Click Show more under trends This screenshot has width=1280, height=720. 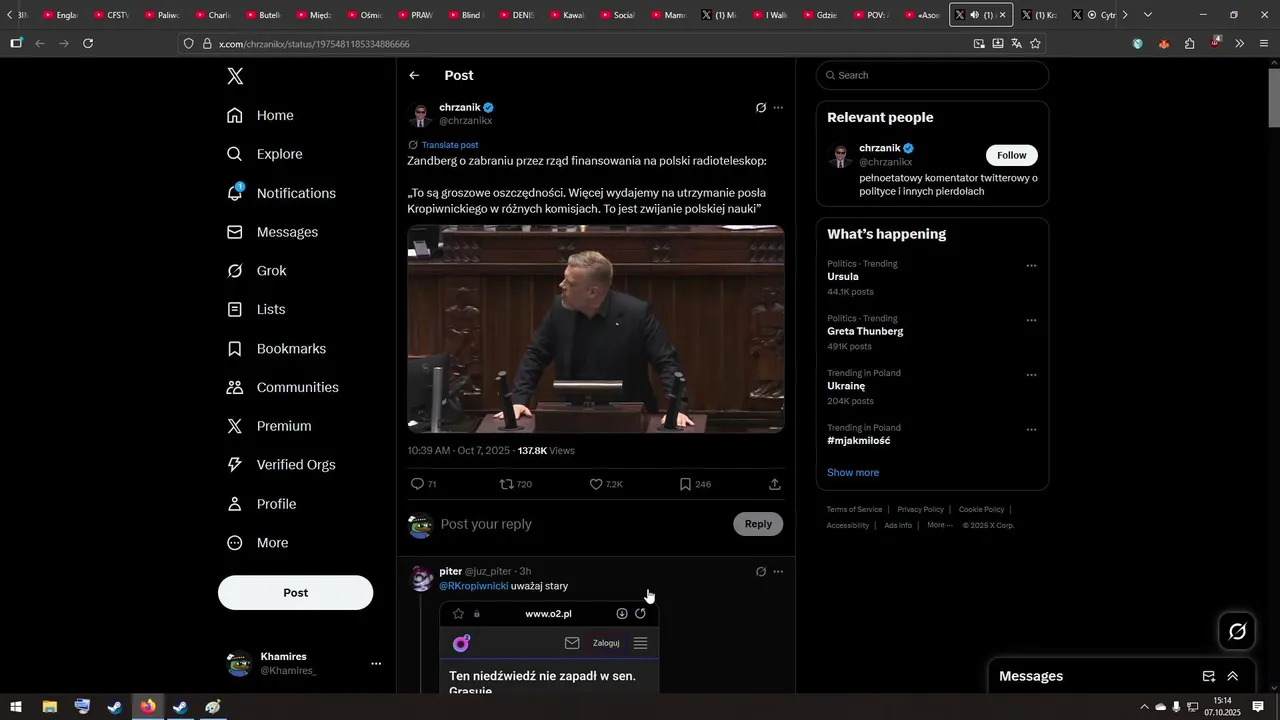pyautogui.click(x=853, y=473)
